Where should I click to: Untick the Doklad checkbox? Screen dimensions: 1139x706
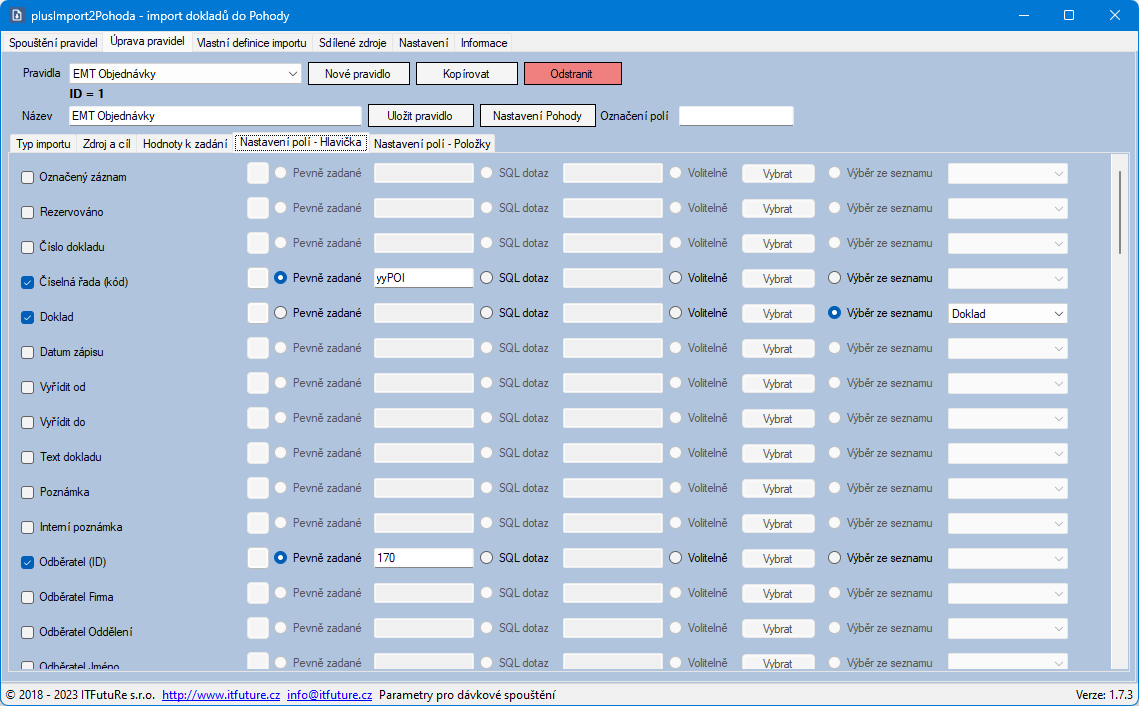28,317
